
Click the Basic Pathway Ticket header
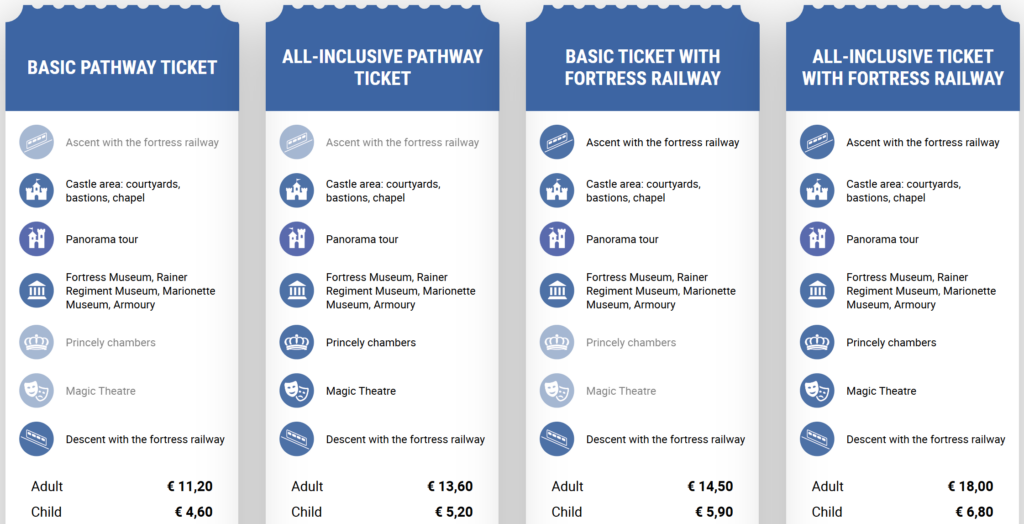coord(122,68)
